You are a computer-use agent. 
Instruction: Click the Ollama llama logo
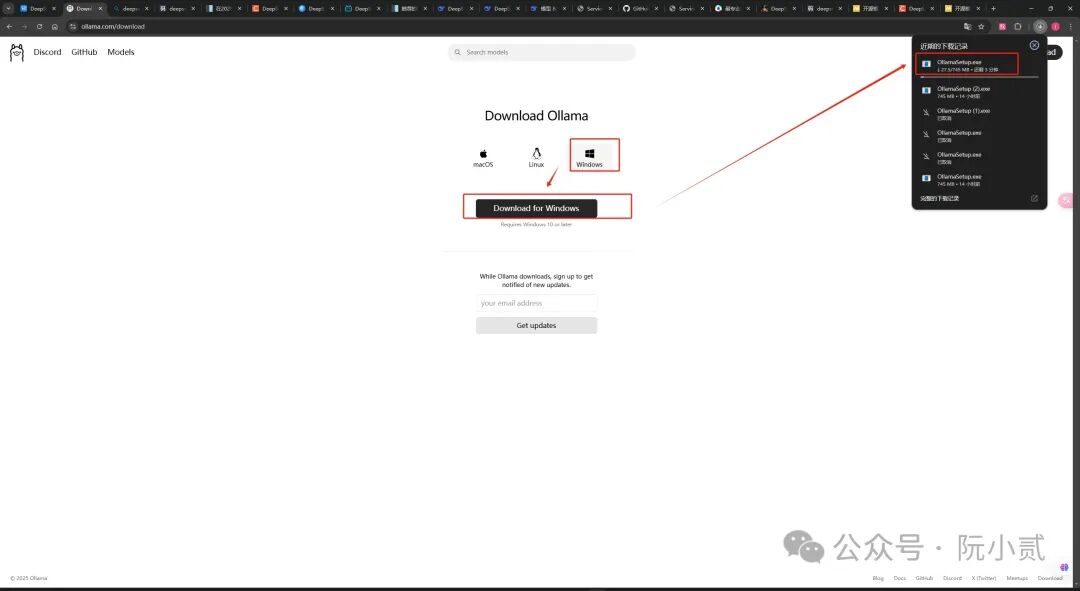(x=17, y=53)
